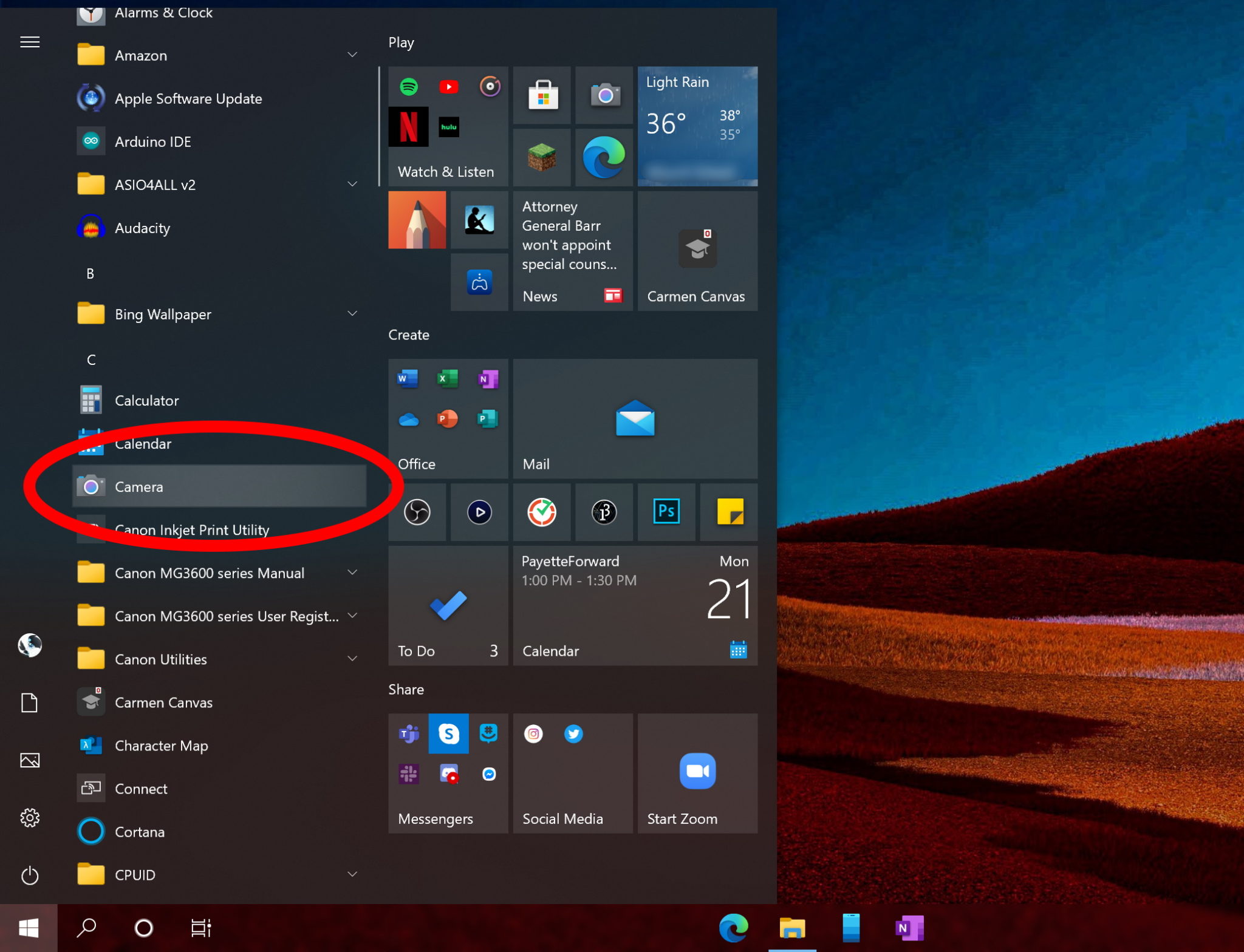Image resolution: width=1244 pixels, height=952 pixels.
Task: Open Photoshop from the Create group
Action: pyautogui.click(x=666, y=512)
